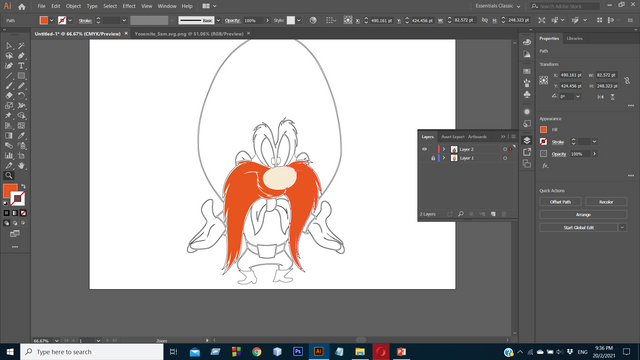Select the Column Graph tool
640x360 pixels.
coord(9,156)
